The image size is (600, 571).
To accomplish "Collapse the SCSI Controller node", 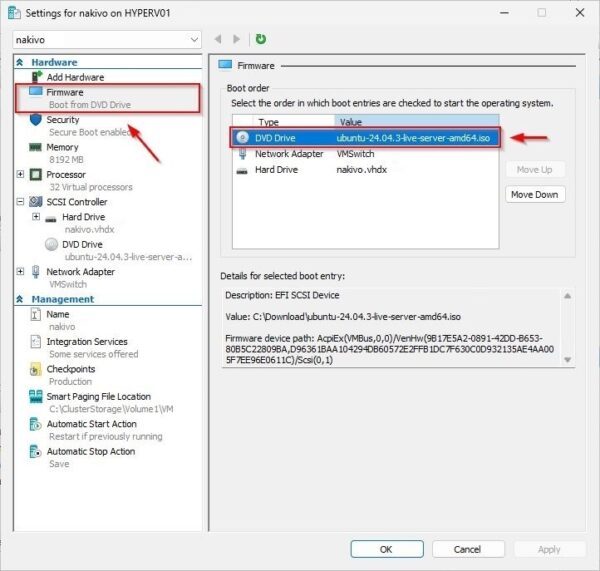I will [x=20, y=202].
